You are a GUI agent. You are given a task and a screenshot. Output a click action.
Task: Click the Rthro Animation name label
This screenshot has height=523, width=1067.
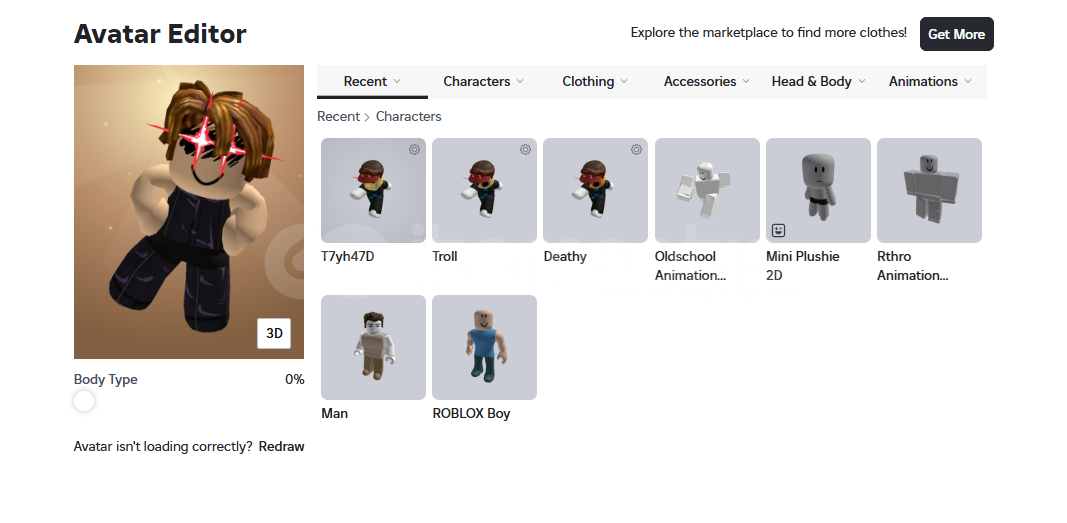(x=913, y=266)
